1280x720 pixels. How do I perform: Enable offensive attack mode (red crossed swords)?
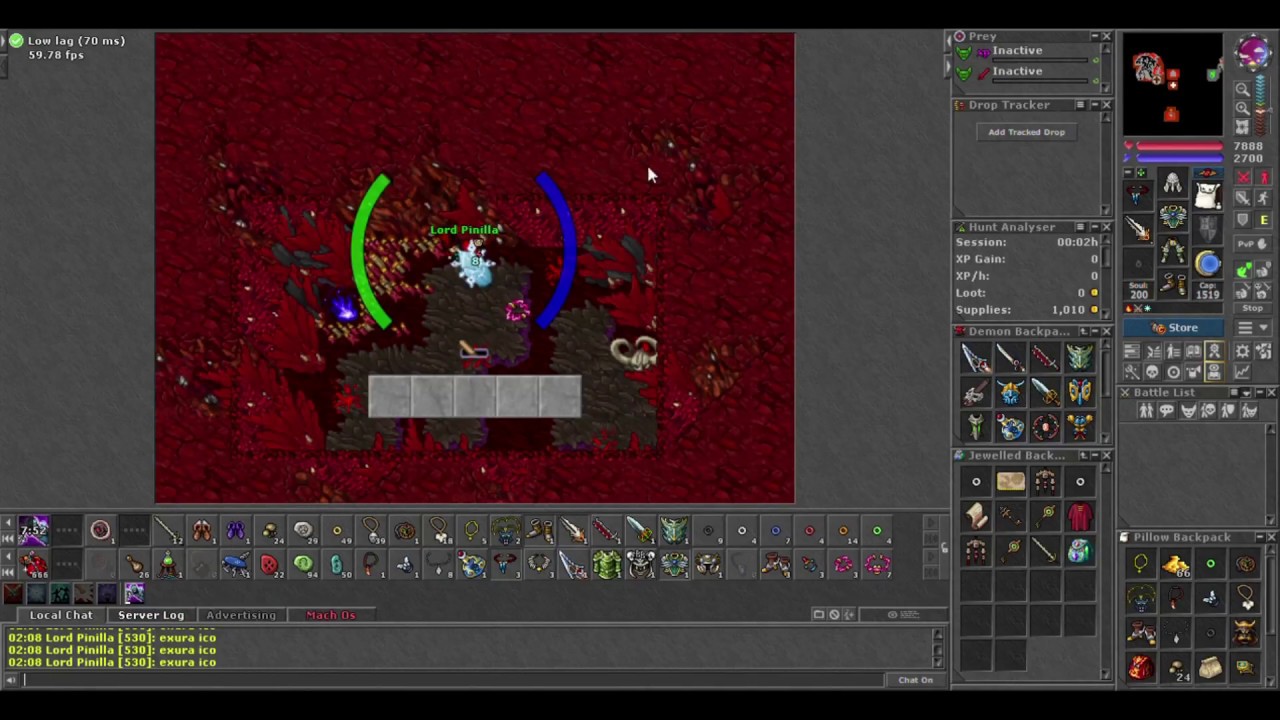1243,176
